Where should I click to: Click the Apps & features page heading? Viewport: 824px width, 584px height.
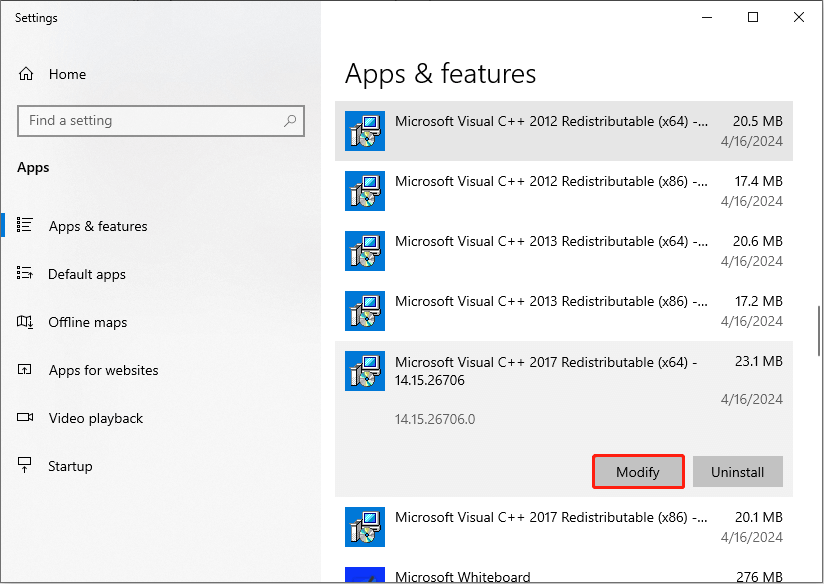pos(440,74)
